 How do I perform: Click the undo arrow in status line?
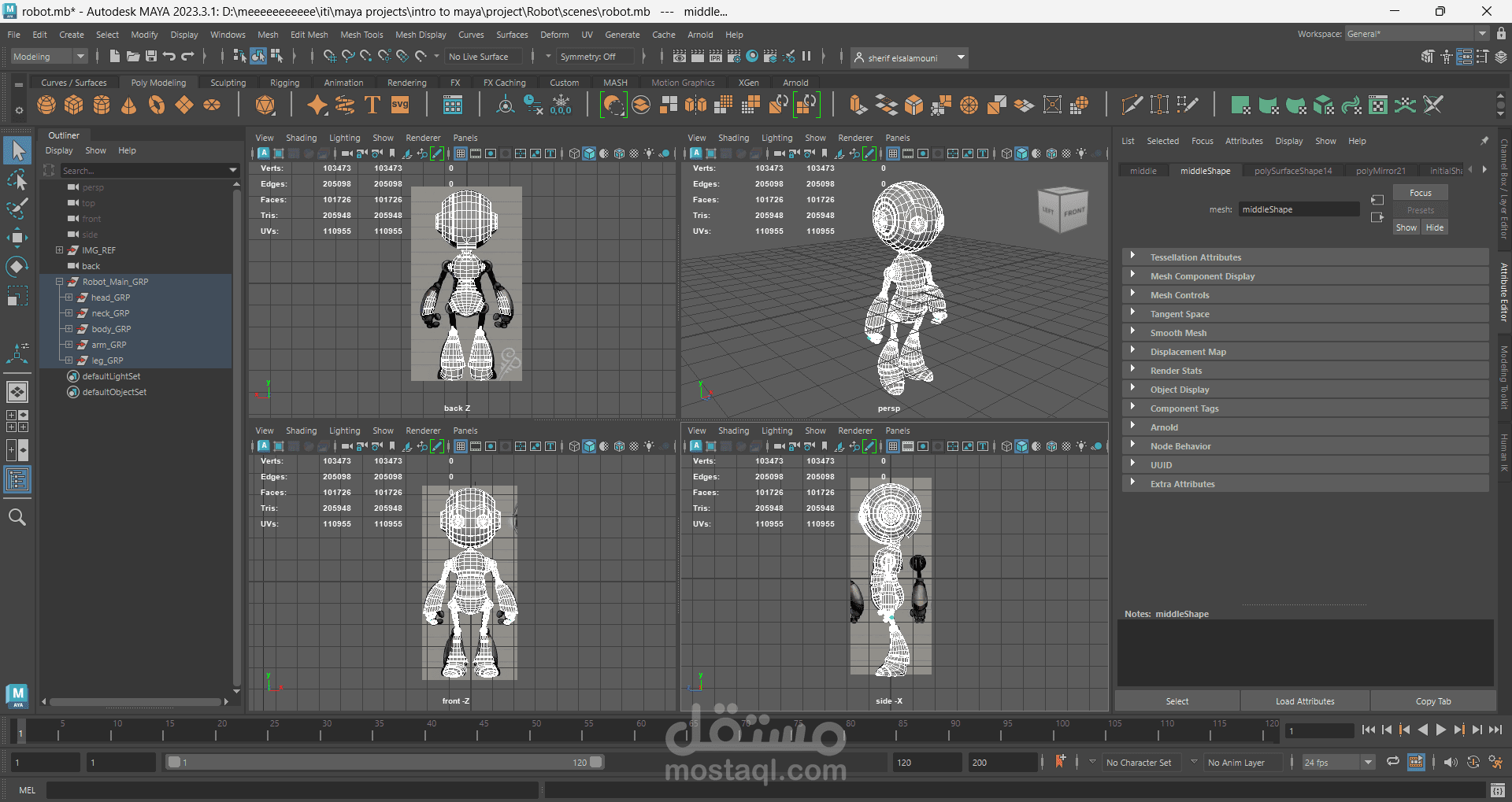(169, 57)
